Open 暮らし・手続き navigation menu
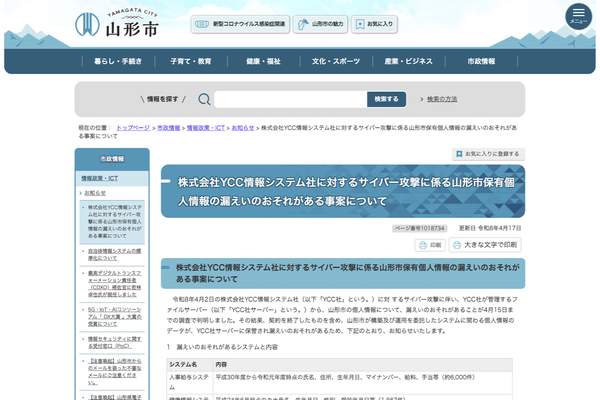 [x=118, y=61]
